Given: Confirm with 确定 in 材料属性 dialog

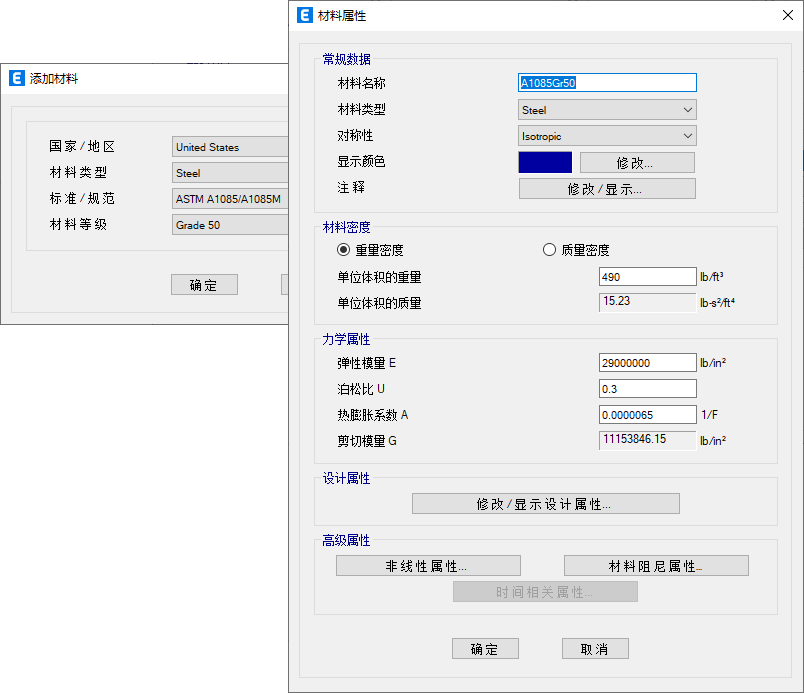Looking at the screenshot, I should [485, 649].
